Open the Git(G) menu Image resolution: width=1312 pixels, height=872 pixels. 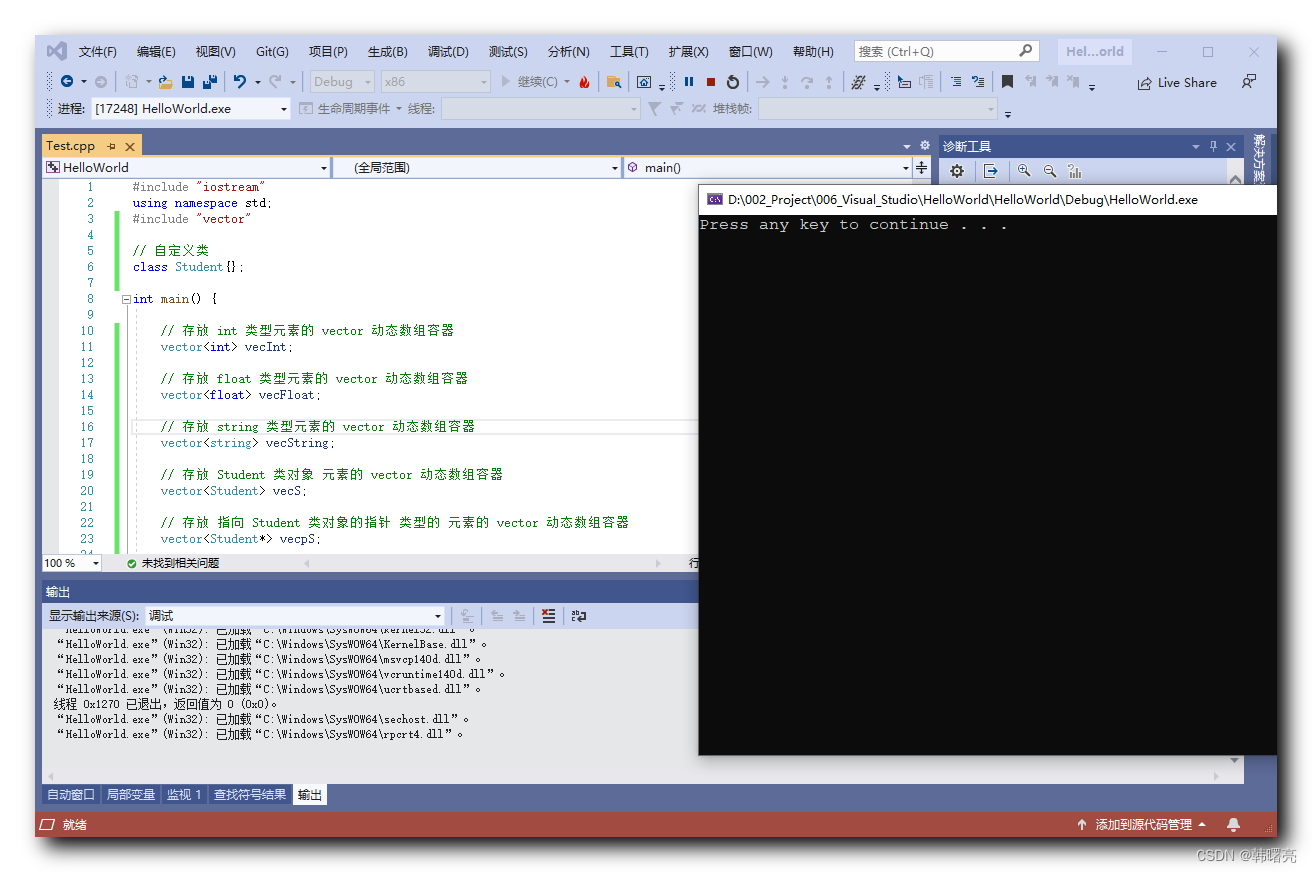272,52
